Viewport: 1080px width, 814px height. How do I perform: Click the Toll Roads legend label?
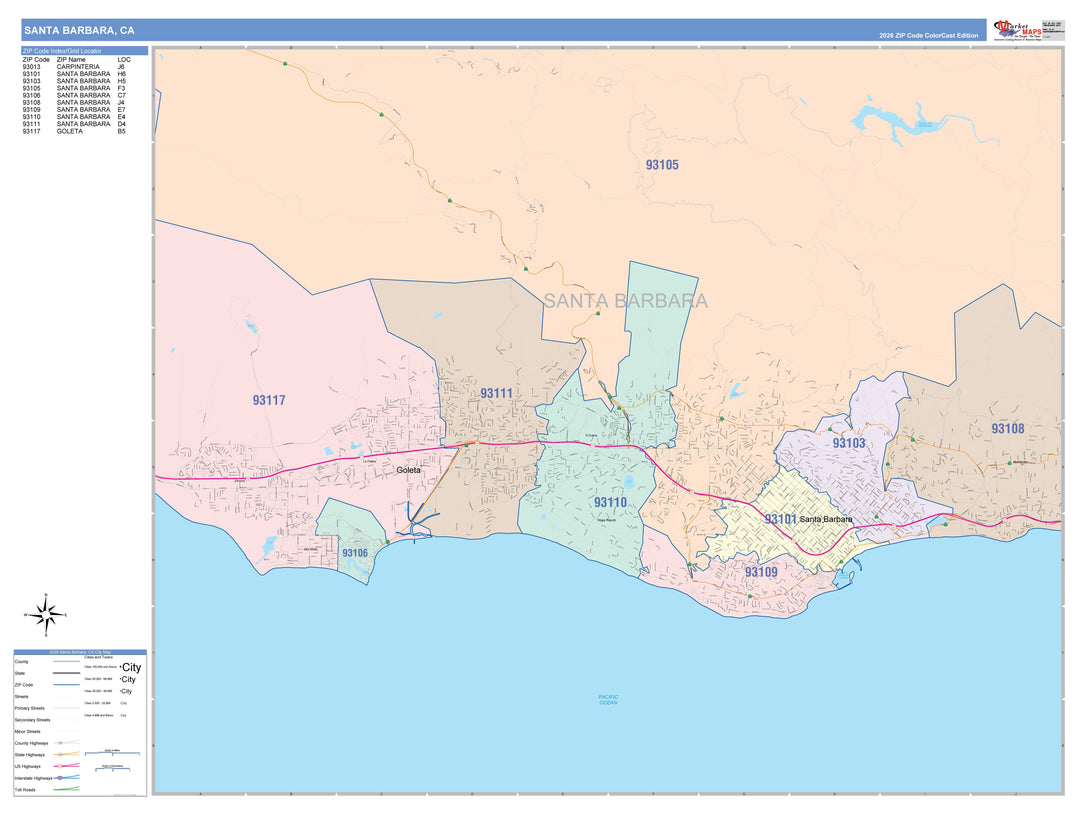(25, 789)
